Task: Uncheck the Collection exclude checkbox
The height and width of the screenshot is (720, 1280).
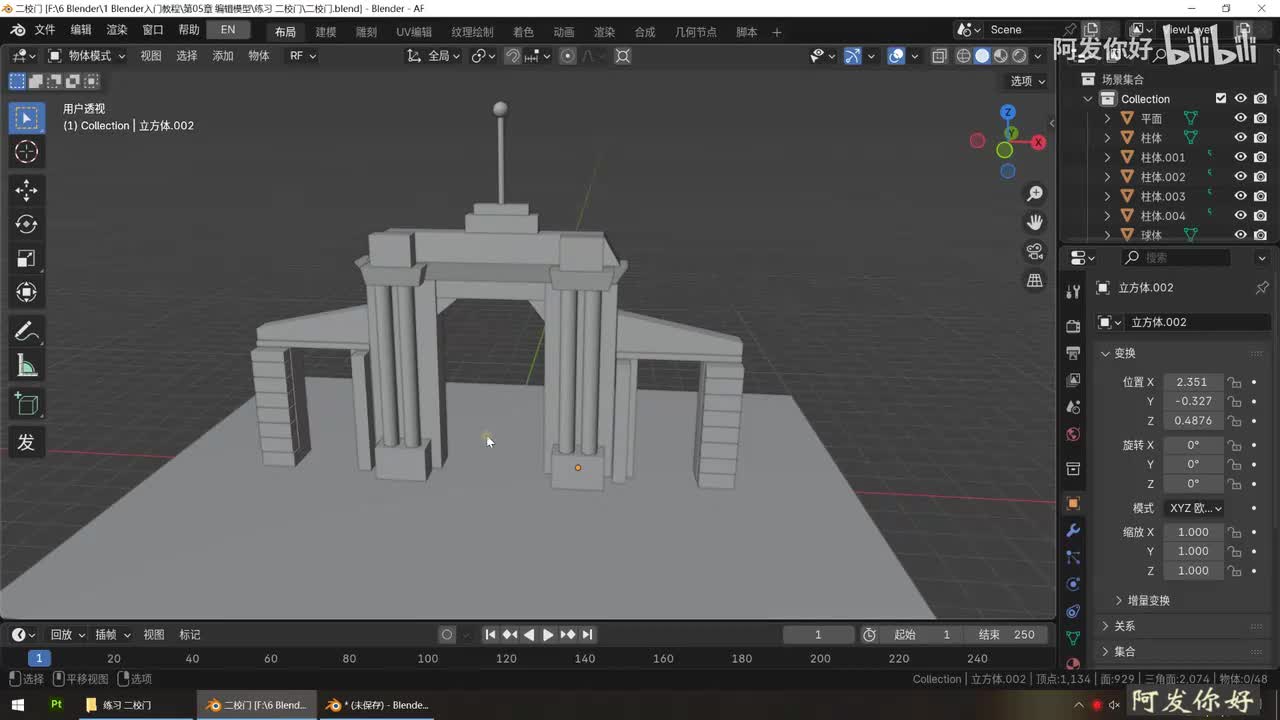Action: coord(1220,99)
